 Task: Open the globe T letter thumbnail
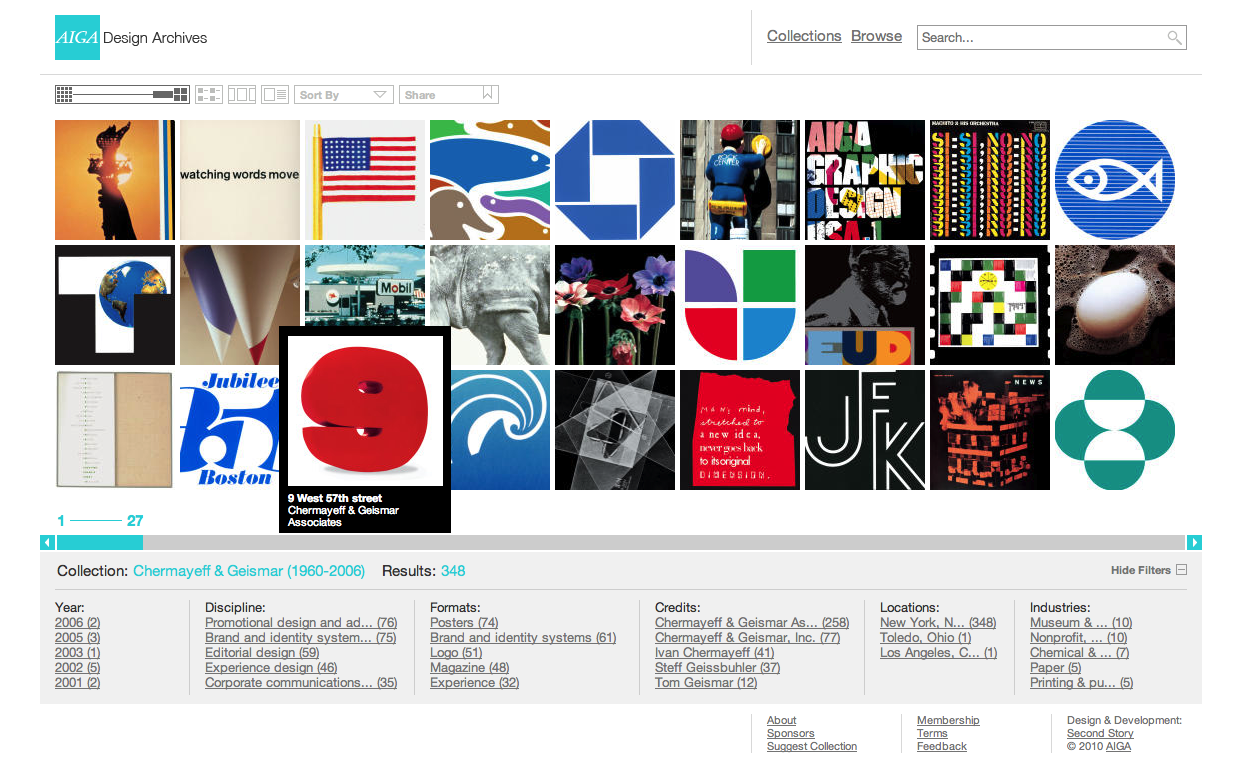click(115, 305)
